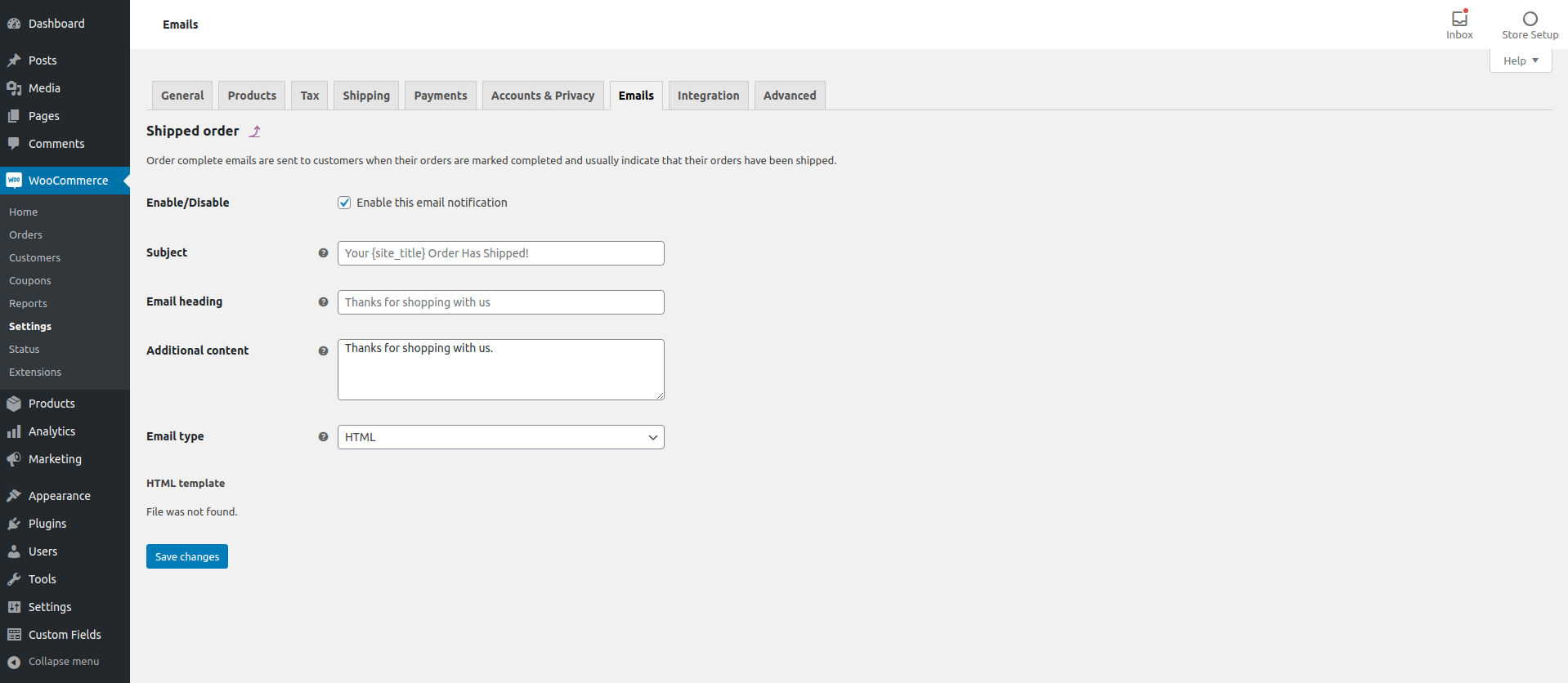Click into the Additional content textarea
The width and height of the screenshot is (1568, 683).
point(501,369)
